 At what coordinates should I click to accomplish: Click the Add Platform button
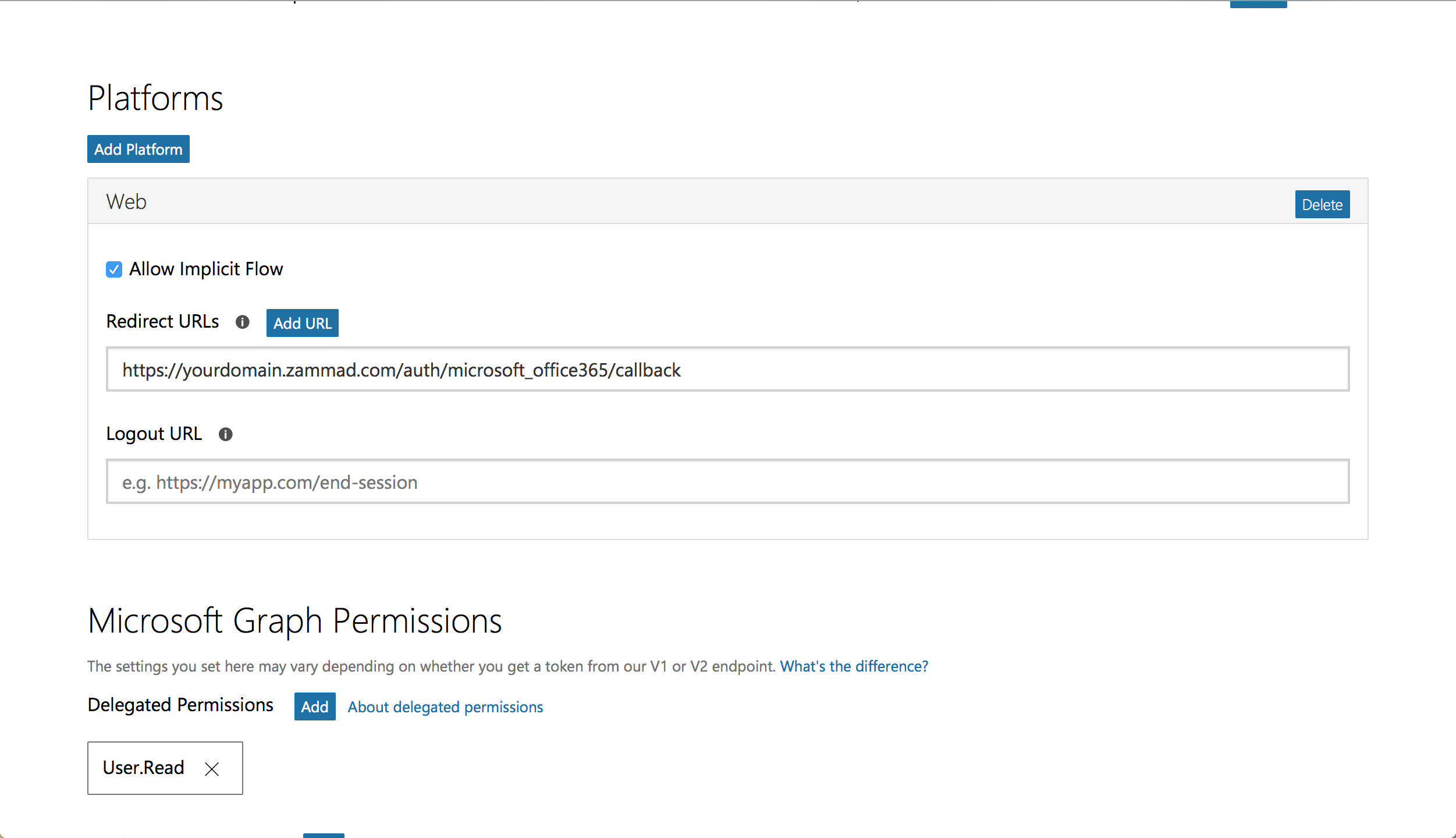(139, 149)
